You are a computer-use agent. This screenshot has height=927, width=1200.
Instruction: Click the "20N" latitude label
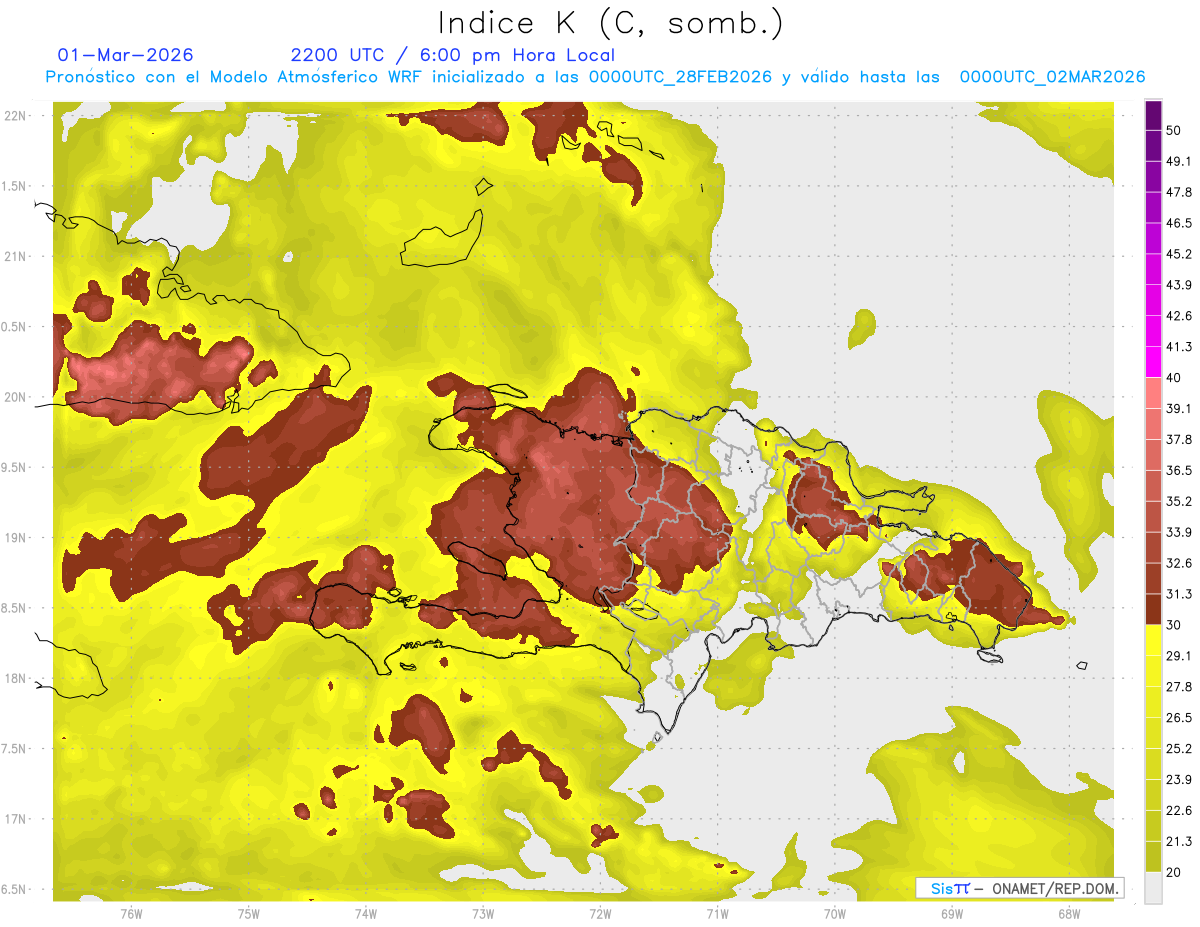tap(14, 397)
